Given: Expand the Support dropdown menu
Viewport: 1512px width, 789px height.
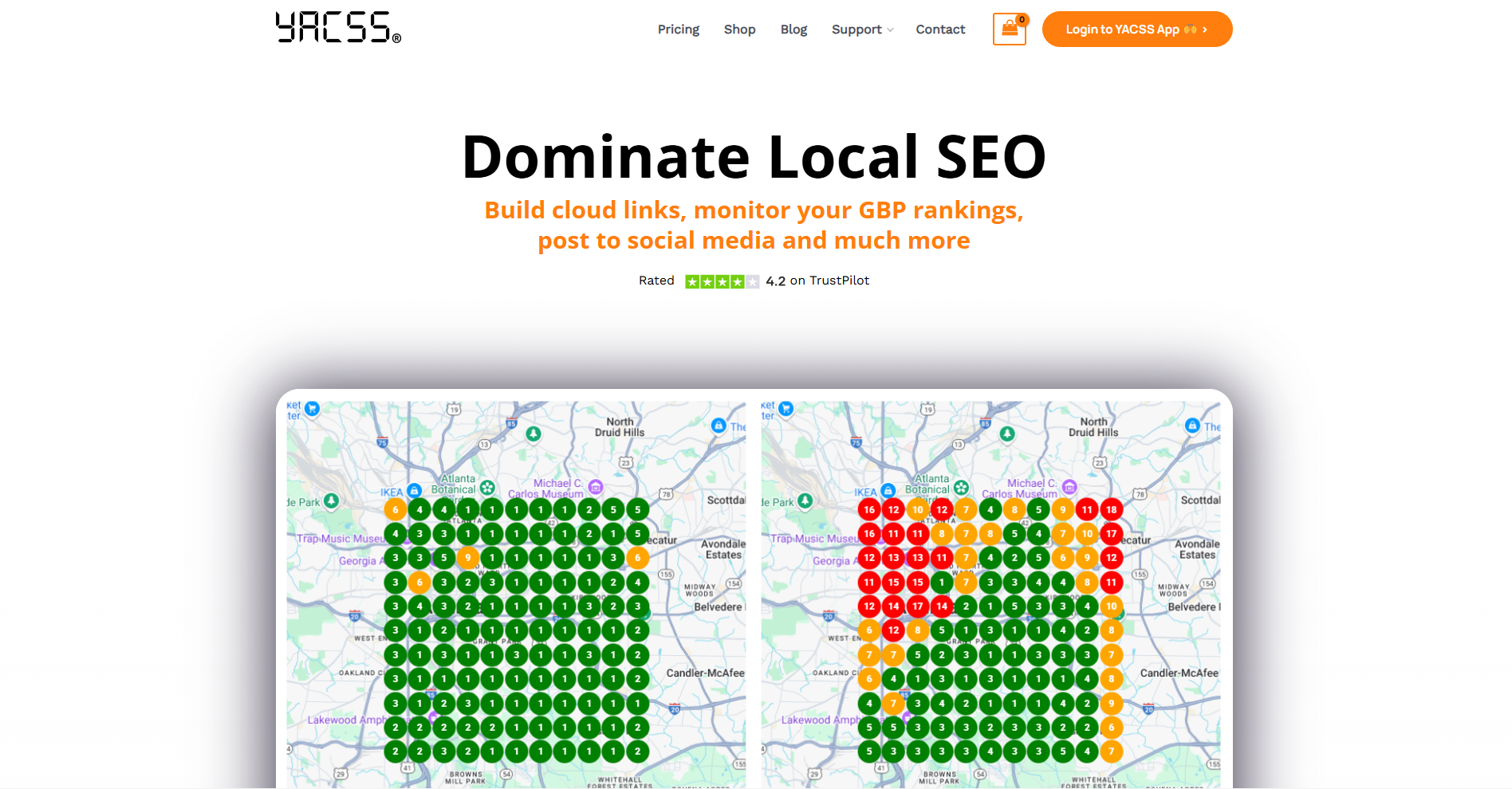Looking at the screenshot, I should point(862,29).
